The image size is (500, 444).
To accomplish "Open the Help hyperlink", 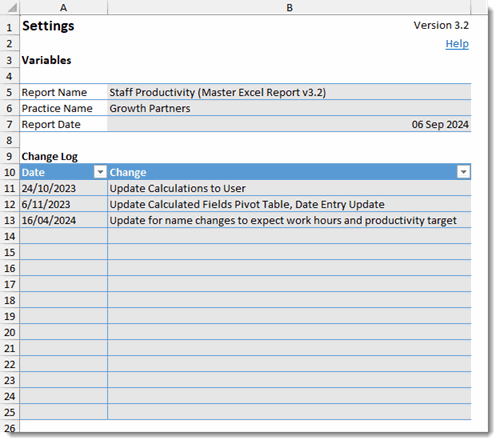I will coord(457,44).
